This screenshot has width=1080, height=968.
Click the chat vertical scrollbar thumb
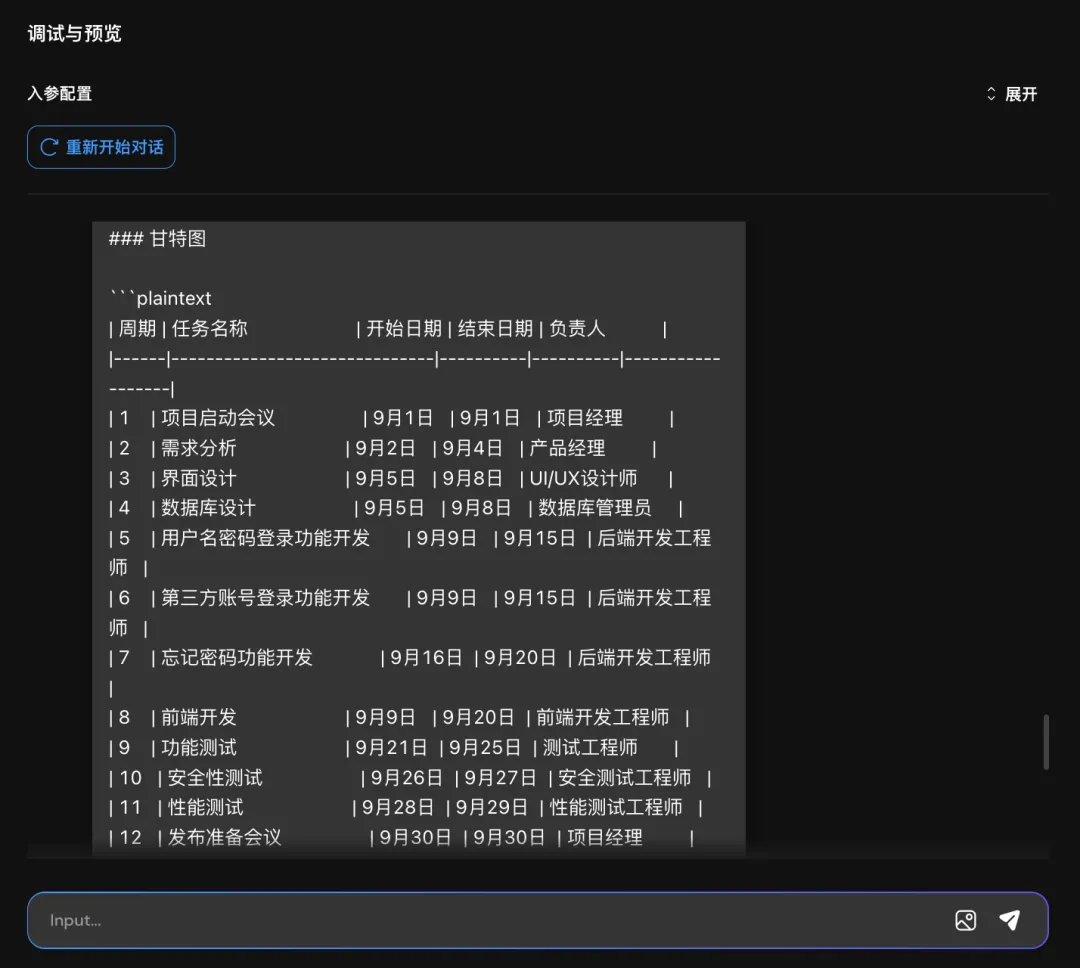click(x=1046, y=742)
